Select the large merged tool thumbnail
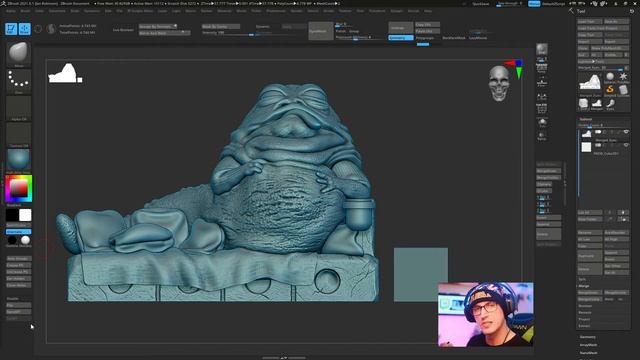Image resolution: width=640 pixels, height=360 pixels. tap(590, 83)
